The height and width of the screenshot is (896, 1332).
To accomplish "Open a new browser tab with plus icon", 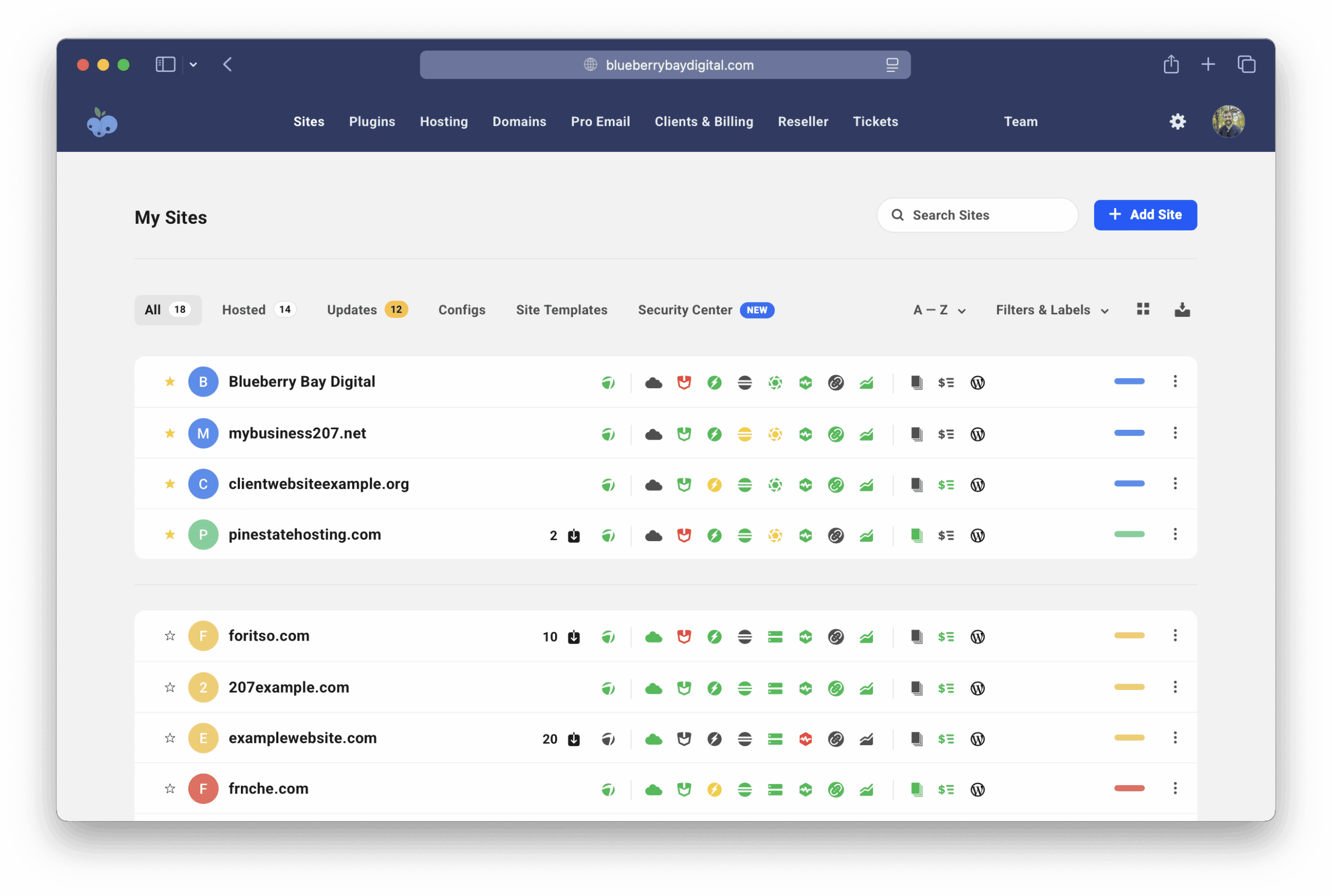I will pyautogui.click(x=1208, y=64).
